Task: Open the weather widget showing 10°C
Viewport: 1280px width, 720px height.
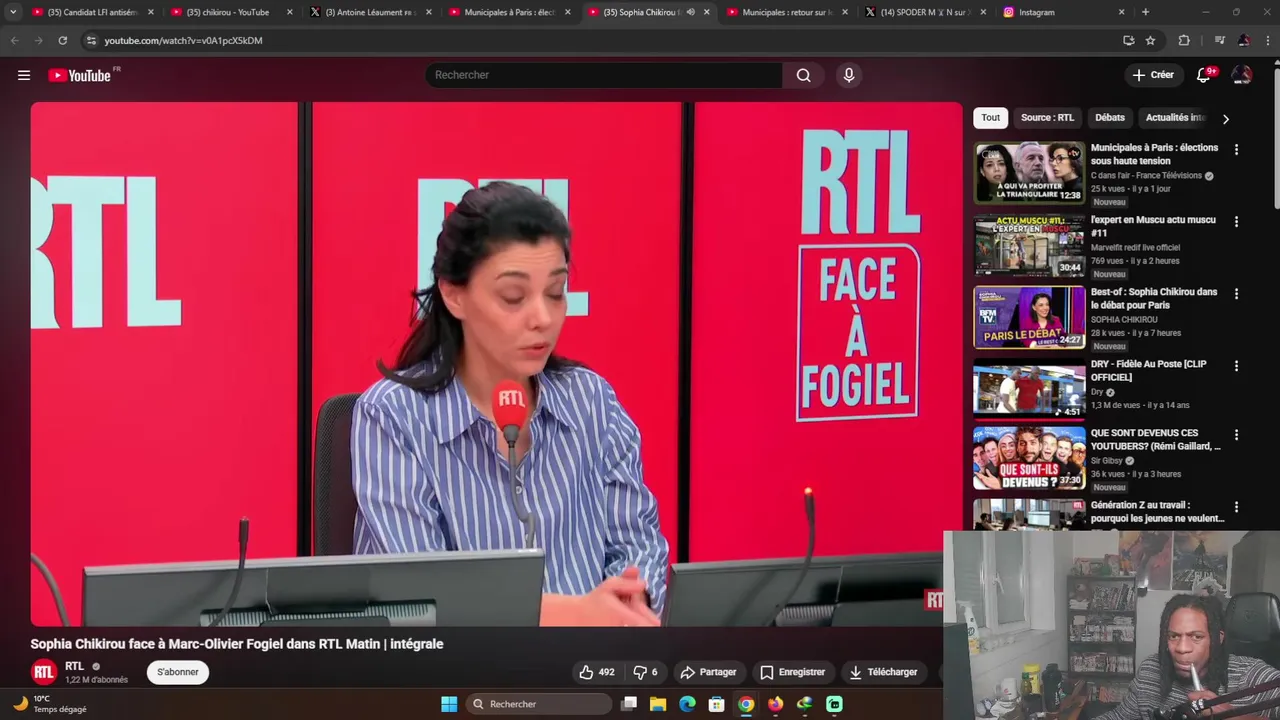Action: (50, 704)
